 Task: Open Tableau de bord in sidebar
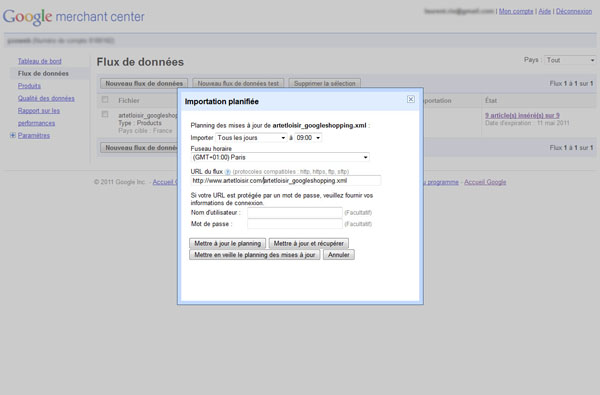pos(39,61)
